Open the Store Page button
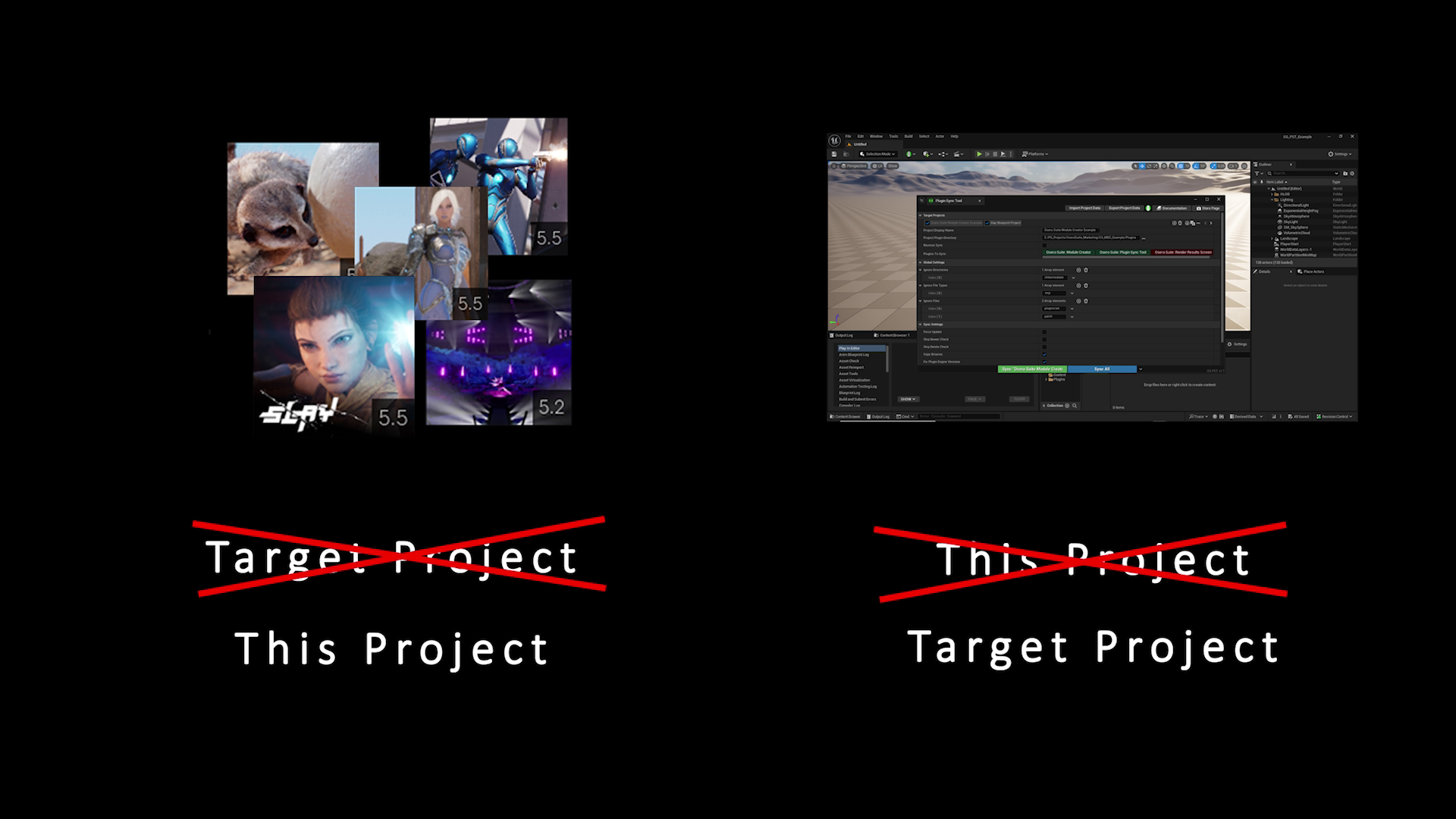 pyautogui.click(x=1209, y=209)
